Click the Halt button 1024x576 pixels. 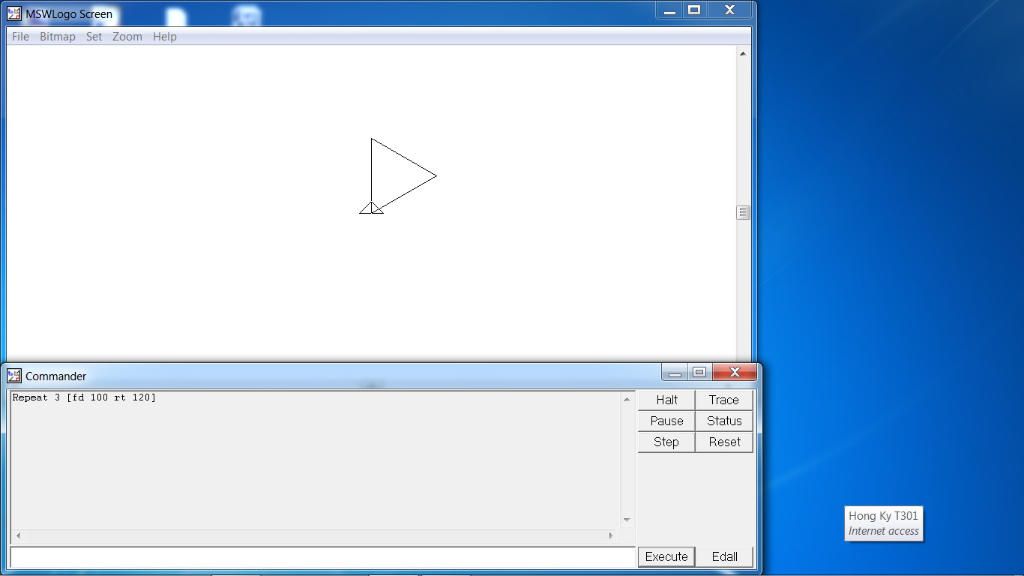point(666,400)
